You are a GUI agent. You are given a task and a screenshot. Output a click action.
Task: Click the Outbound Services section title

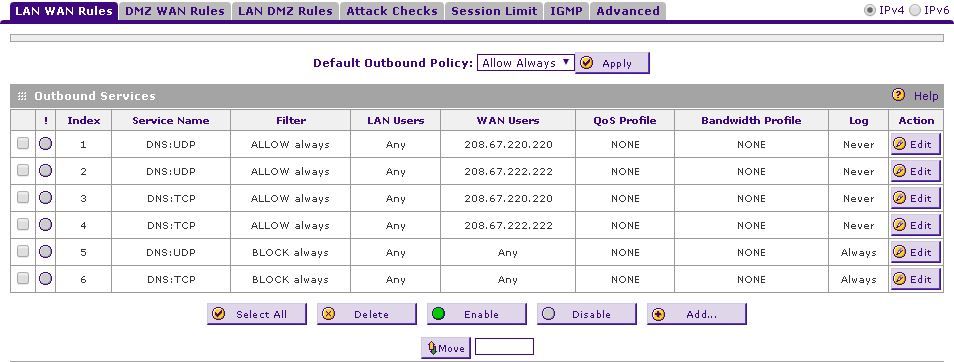pyautogui.click(x=95, y=96)
